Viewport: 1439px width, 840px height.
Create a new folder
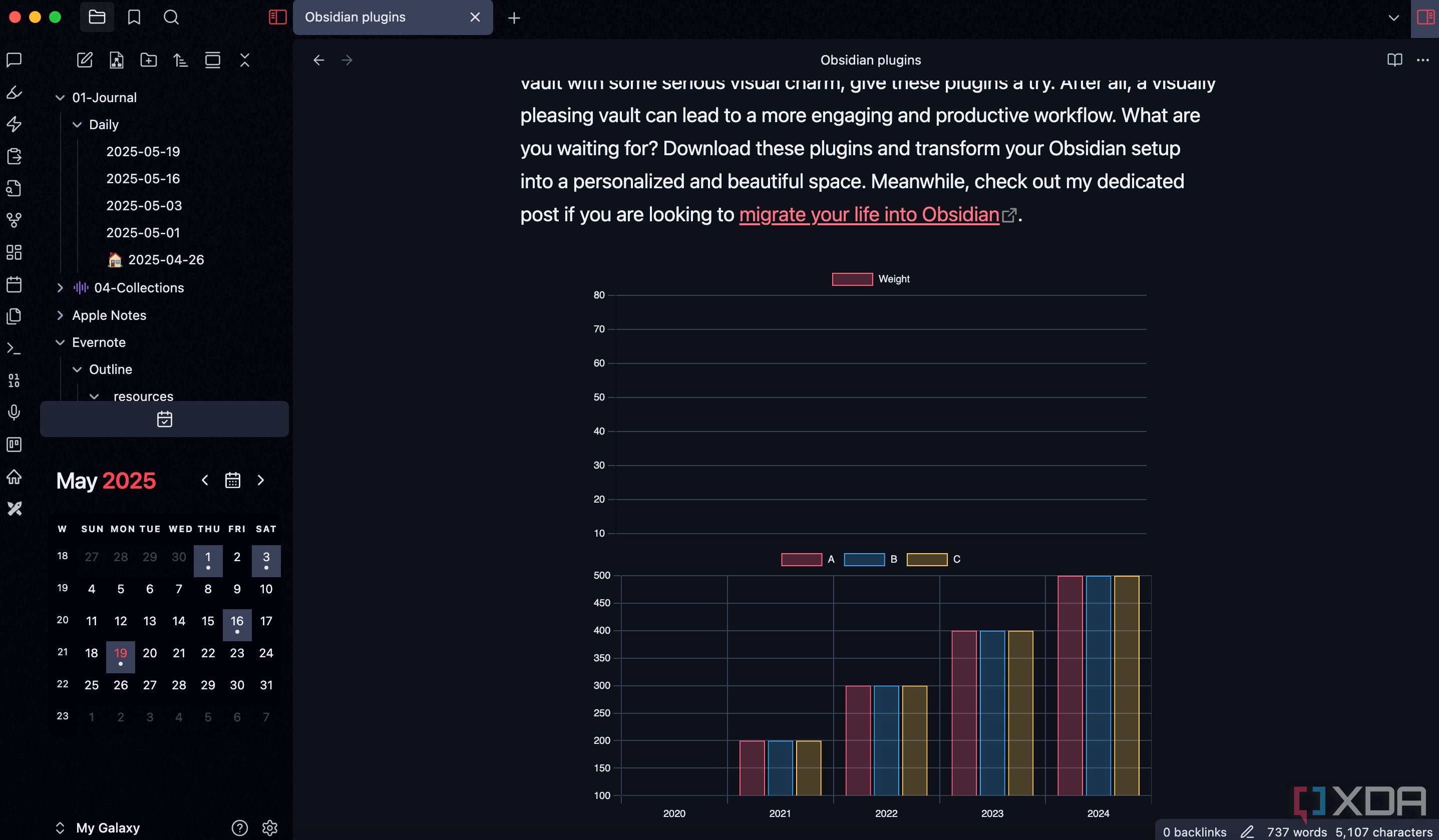click(149, 60)
